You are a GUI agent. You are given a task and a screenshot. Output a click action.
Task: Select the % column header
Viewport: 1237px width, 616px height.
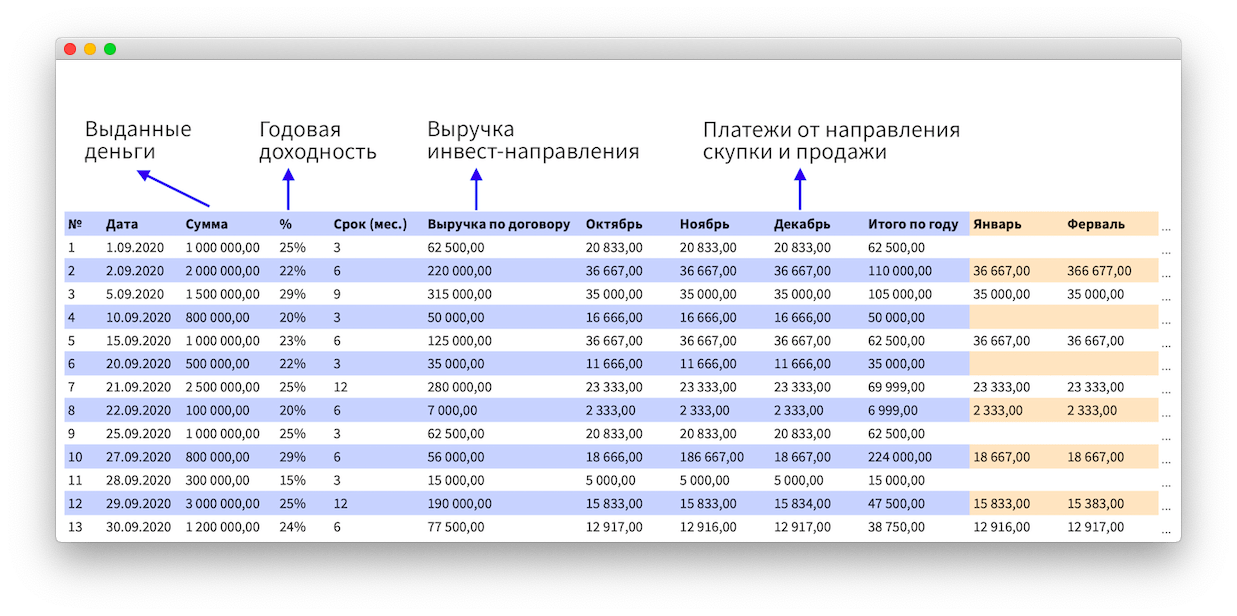point(286,224)
